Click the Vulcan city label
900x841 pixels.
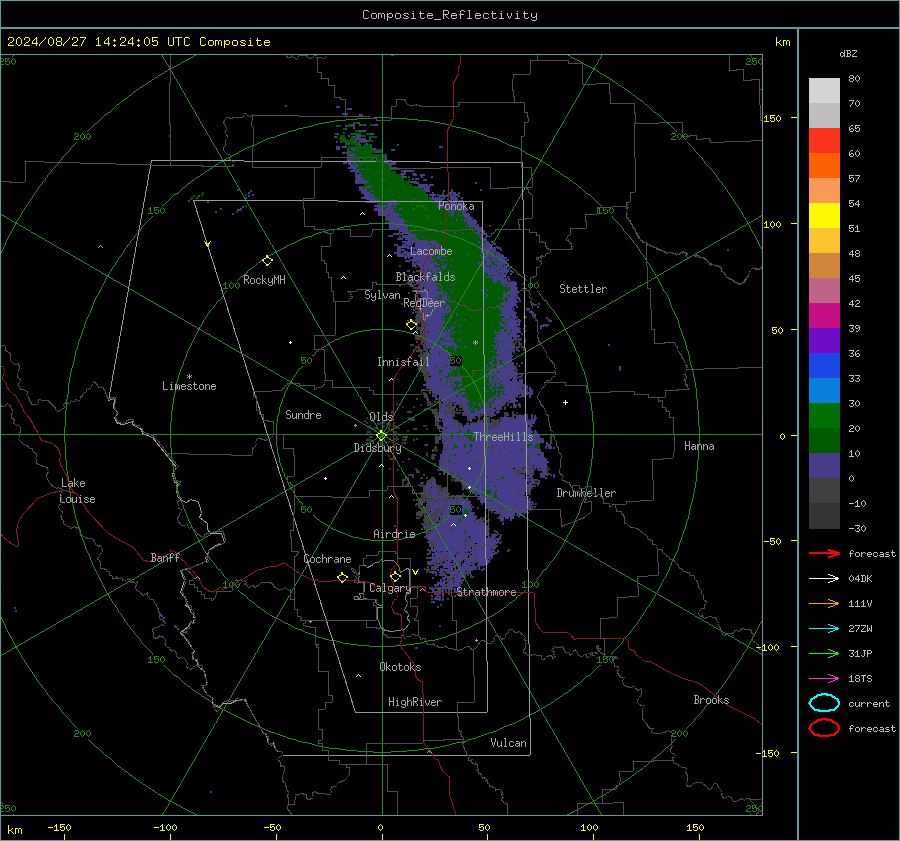508,743
